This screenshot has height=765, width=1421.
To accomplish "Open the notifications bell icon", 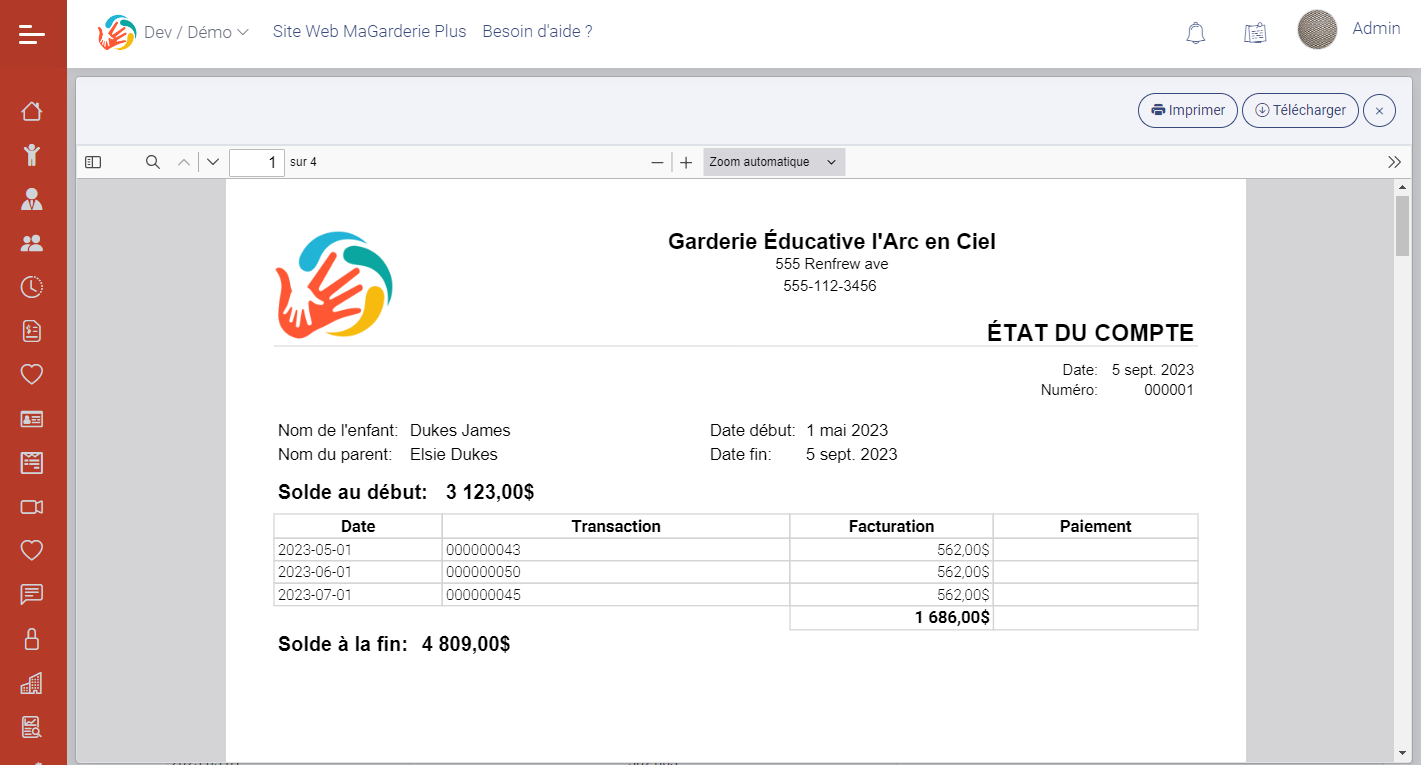I will (1195, 33).
